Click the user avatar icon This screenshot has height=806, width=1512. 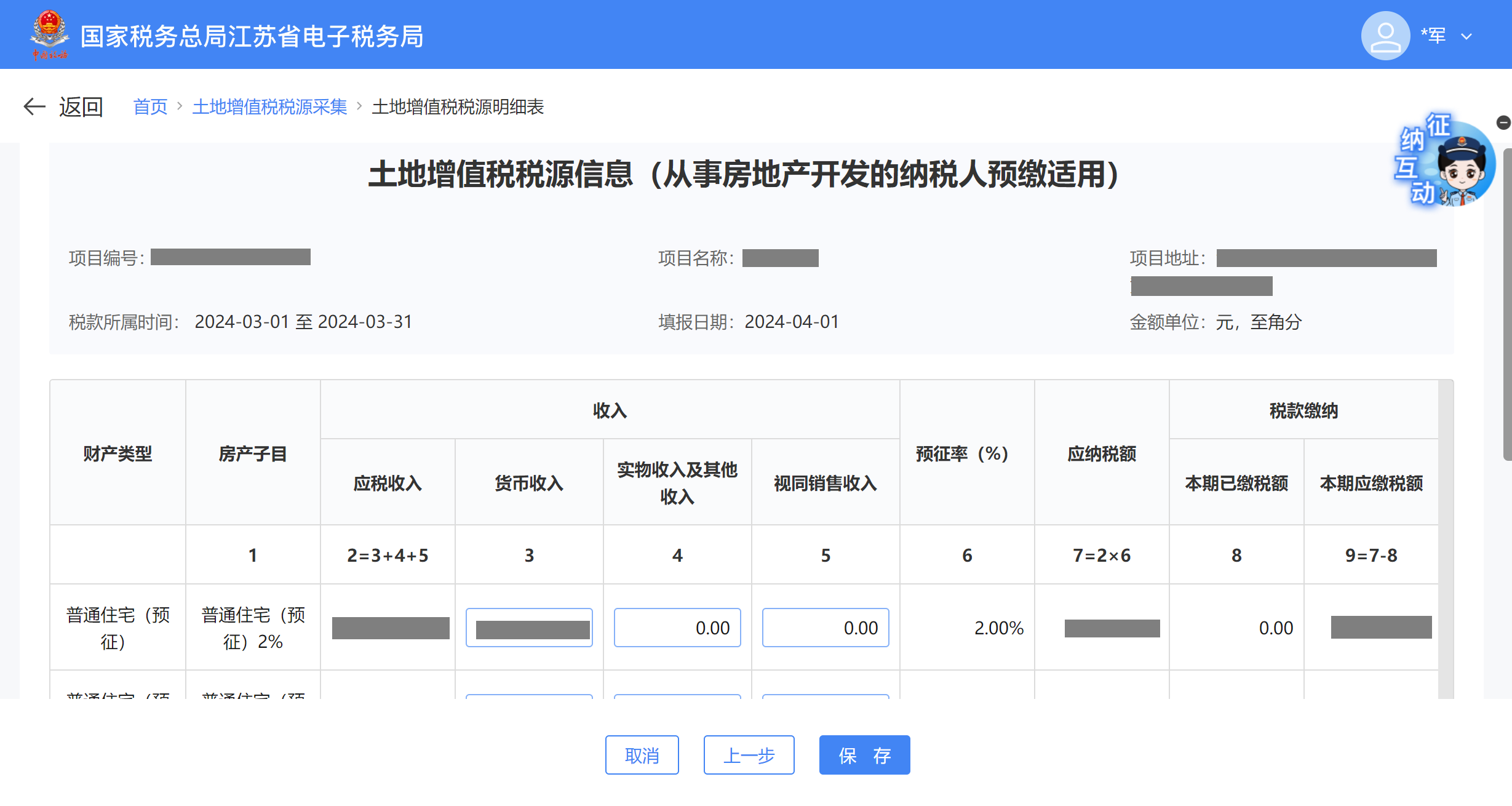(1385, 36)
